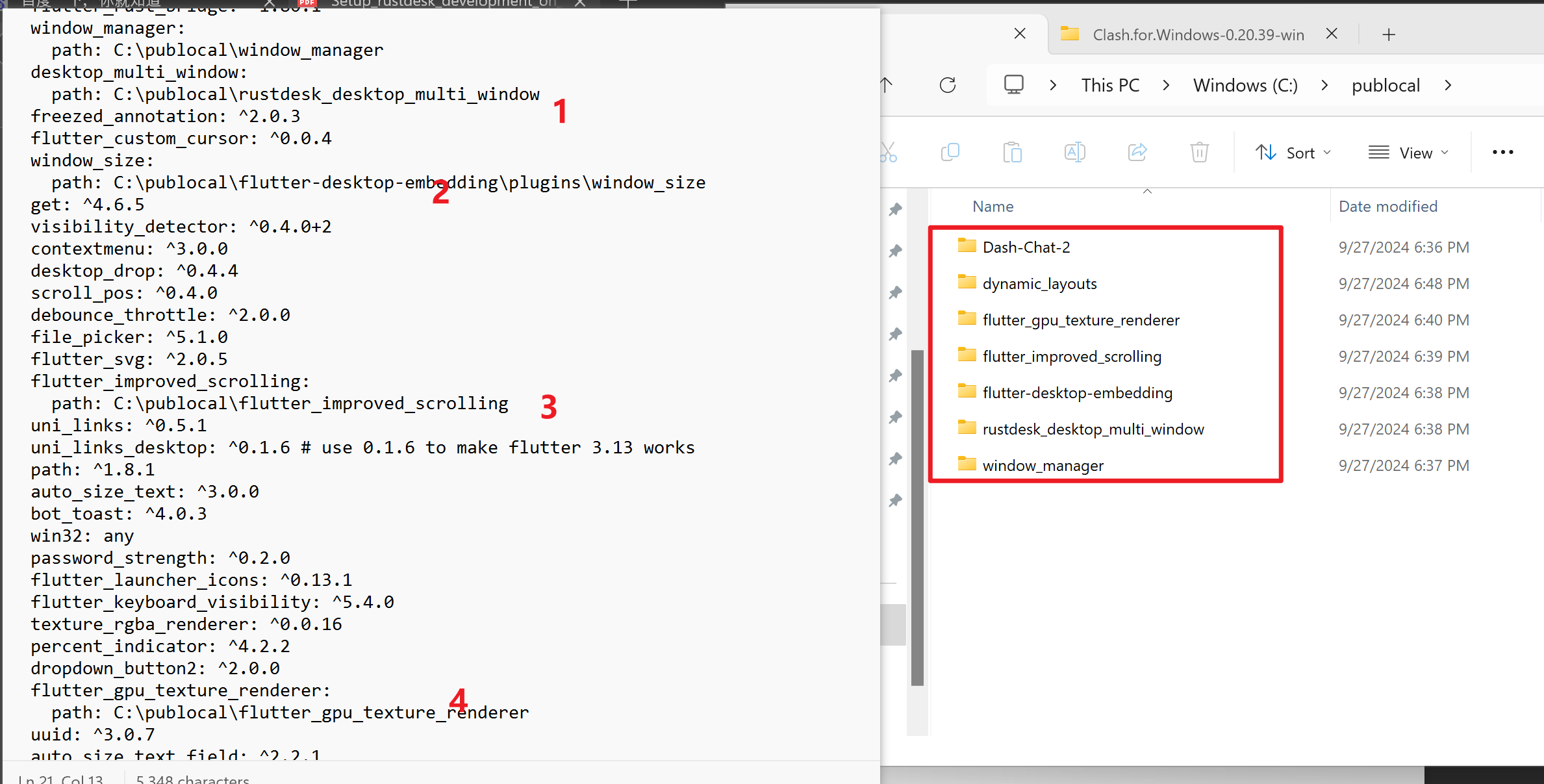The width and height of the screenshot is (1544, 784).
Task: Click the Windows (C:) breadcrumb link
Action: coord(1244,85)
